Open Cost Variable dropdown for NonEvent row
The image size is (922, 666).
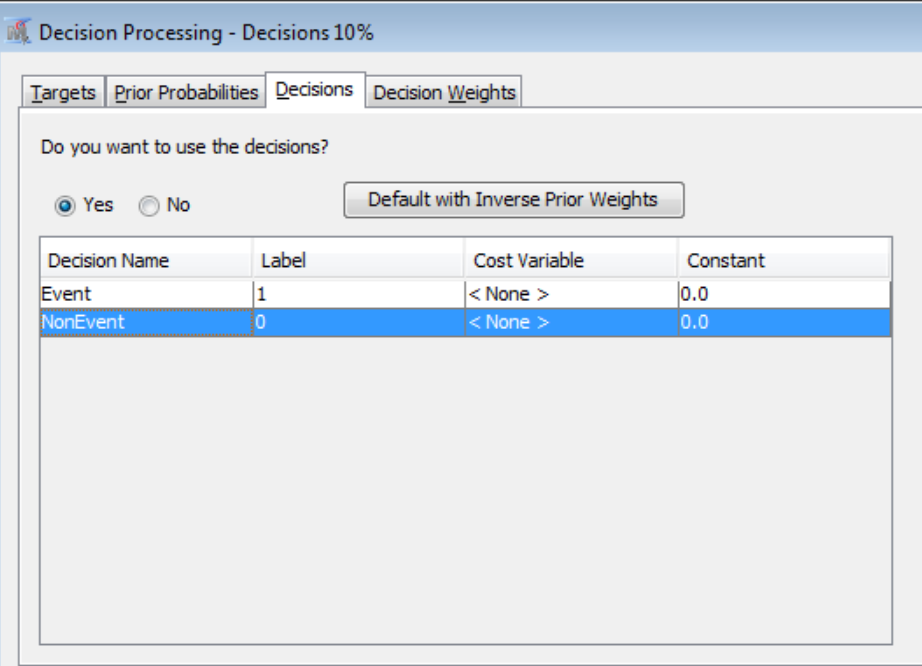[570, 323]
